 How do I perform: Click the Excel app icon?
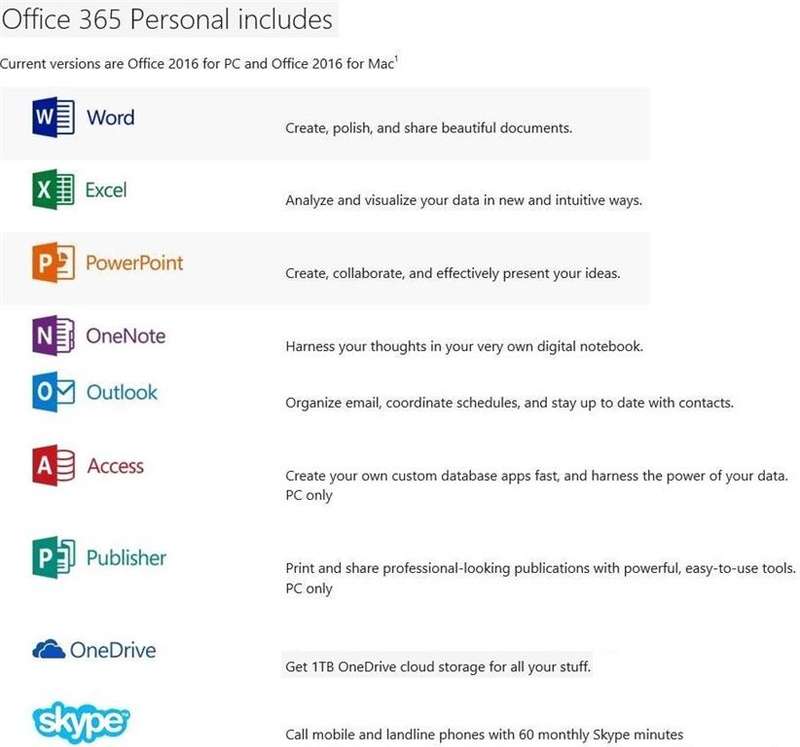(x=53, y=190)
